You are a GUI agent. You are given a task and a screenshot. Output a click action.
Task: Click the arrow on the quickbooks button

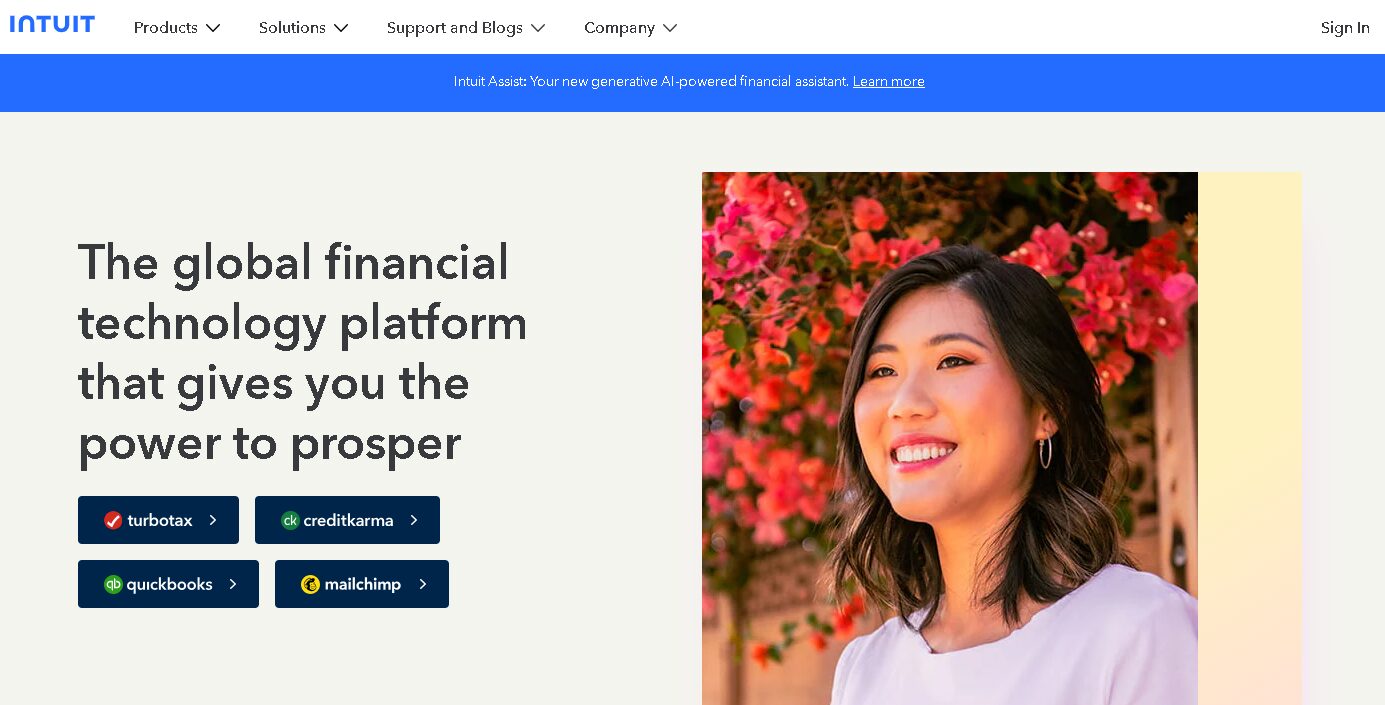[x=233, y=584]
